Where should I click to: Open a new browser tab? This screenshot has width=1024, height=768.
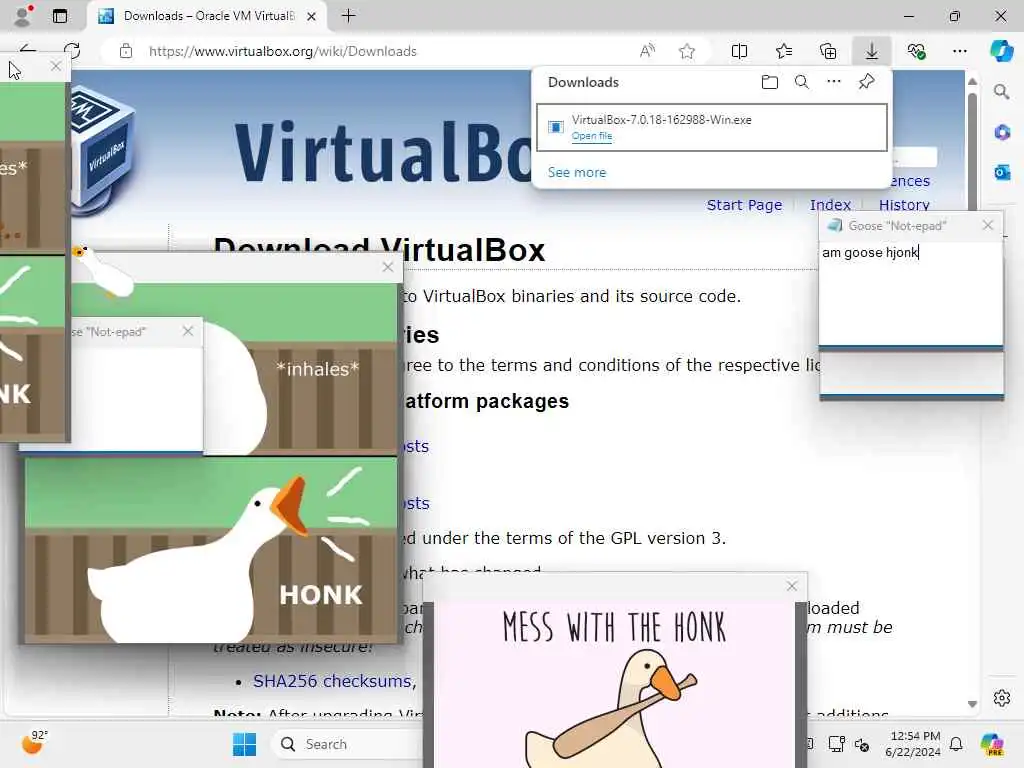coord(349,16)
